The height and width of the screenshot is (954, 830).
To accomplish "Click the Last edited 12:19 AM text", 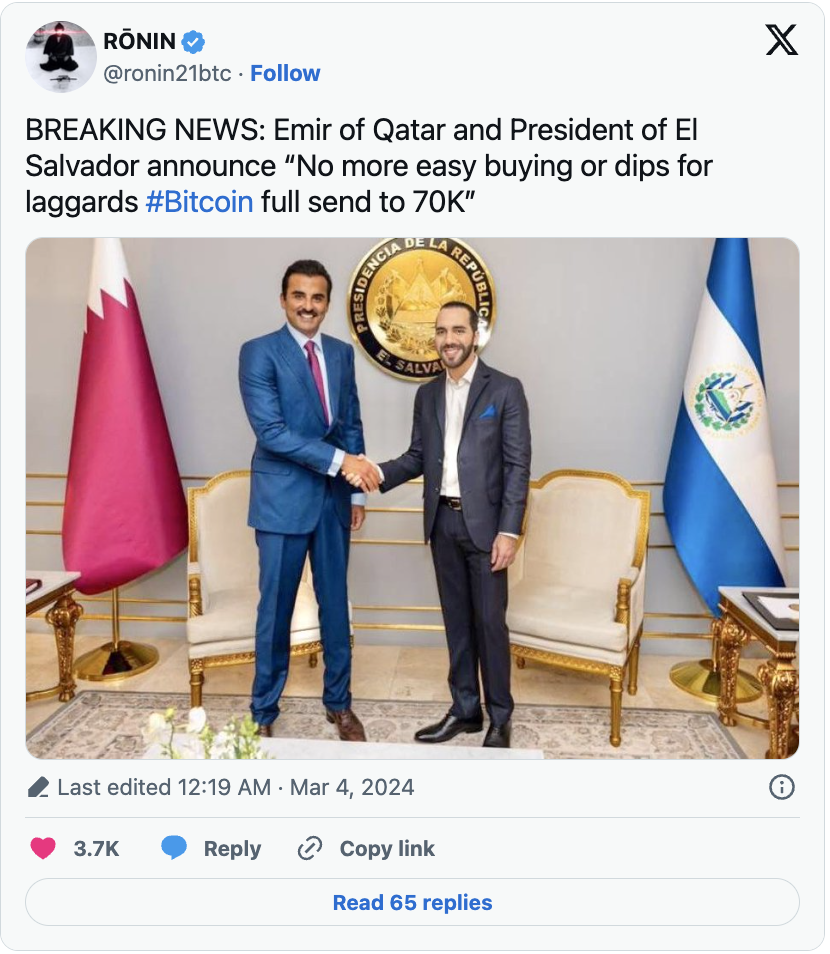I will (x=164, y=787).
